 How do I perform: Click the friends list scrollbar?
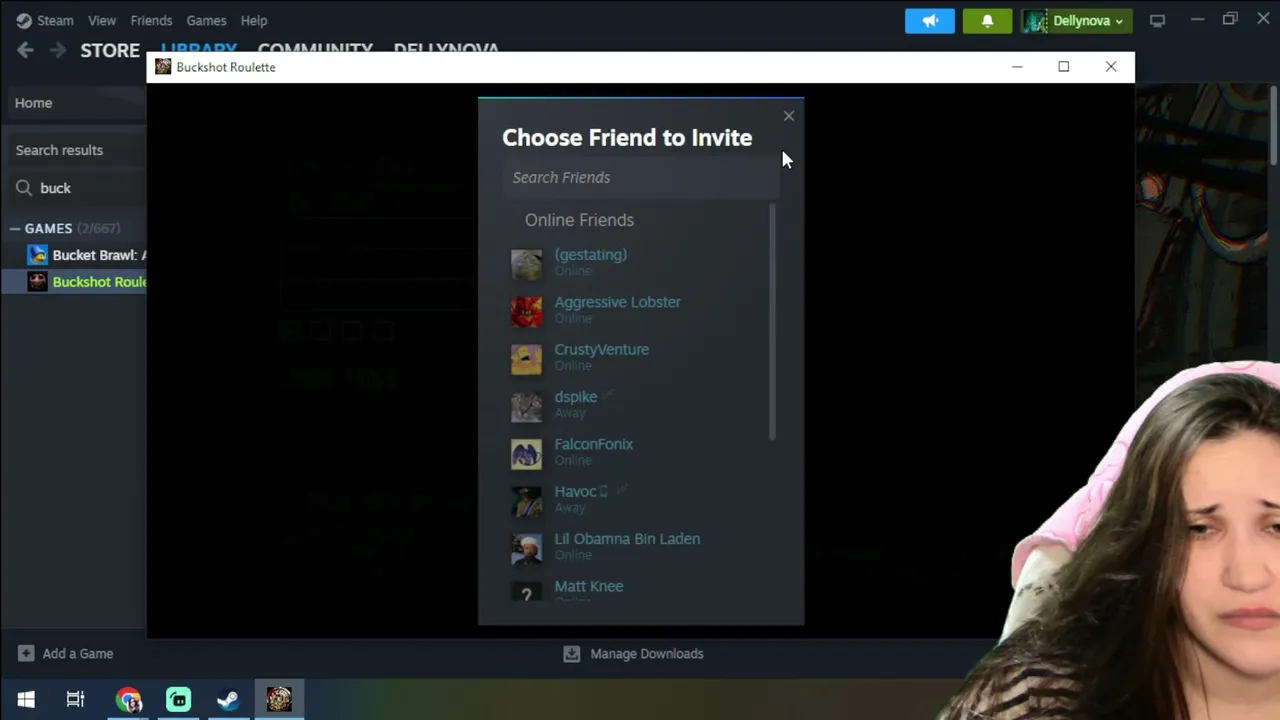pyautogui.click(x=772, y=320)
